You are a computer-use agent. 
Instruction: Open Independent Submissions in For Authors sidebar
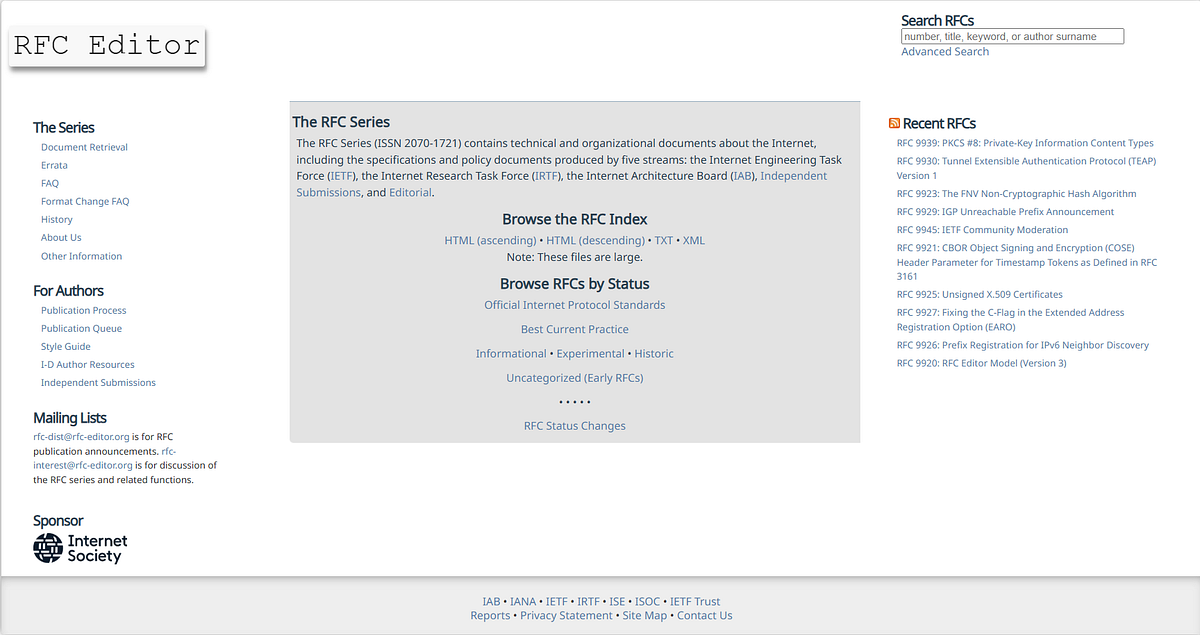(x=98, y=382)
